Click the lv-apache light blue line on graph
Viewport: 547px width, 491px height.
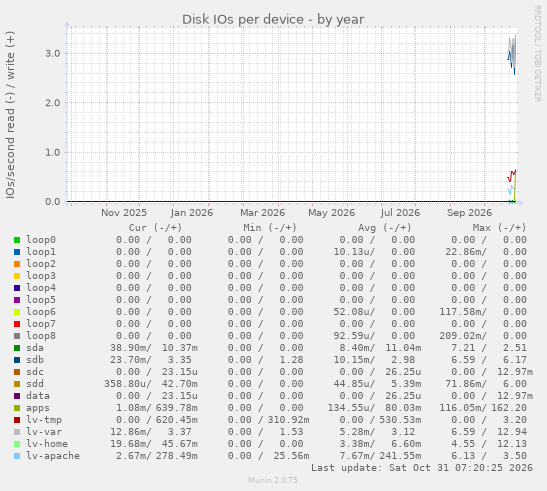[511, 190]
